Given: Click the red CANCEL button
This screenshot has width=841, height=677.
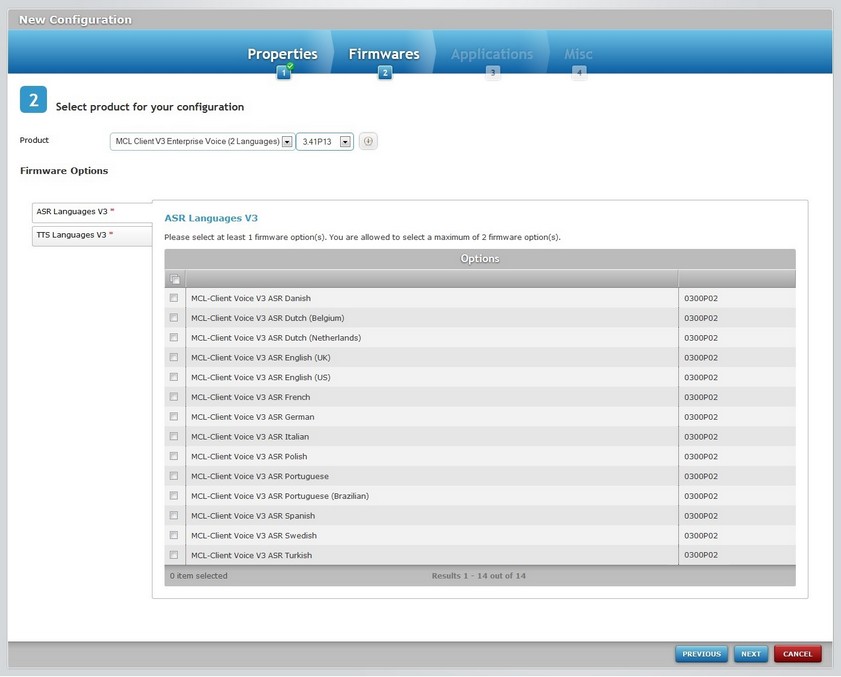Looking at the screenshot, I should point(798,654).
